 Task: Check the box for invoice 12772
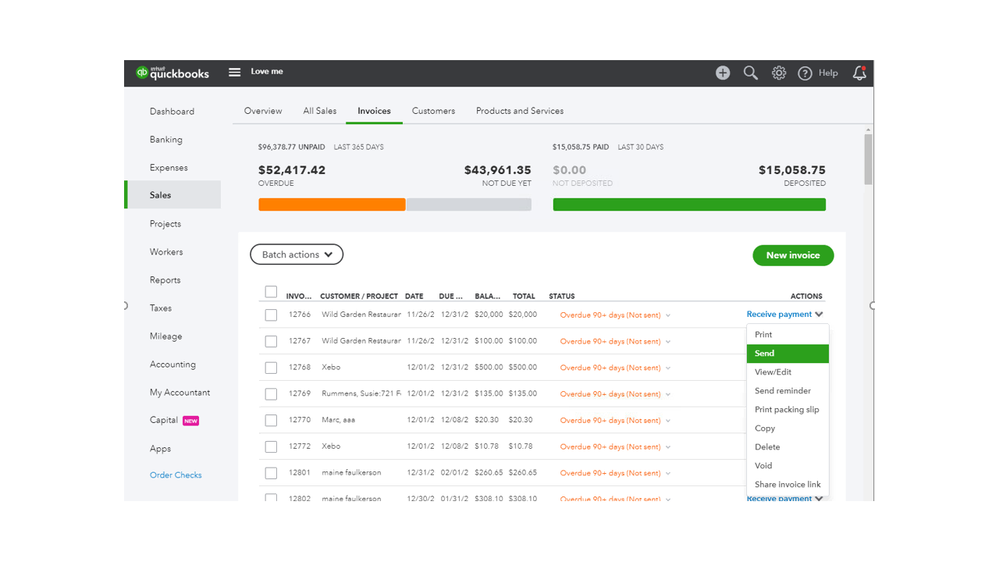pos(271,447)
